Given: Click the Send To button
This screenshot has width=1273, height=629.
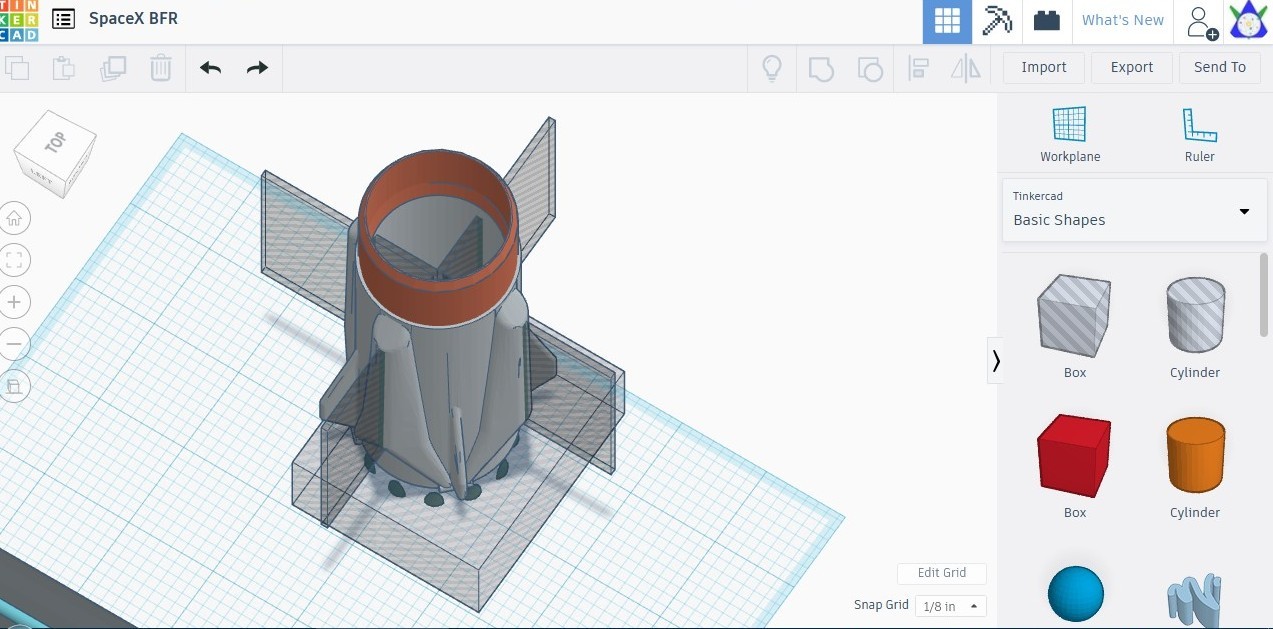Looking at the screenshot, I should pyautogui.click(x=1220, y=67).
